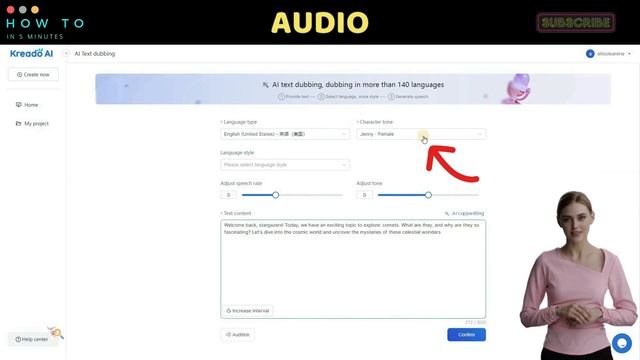Open the chat support bubble icon

(622, 343)
